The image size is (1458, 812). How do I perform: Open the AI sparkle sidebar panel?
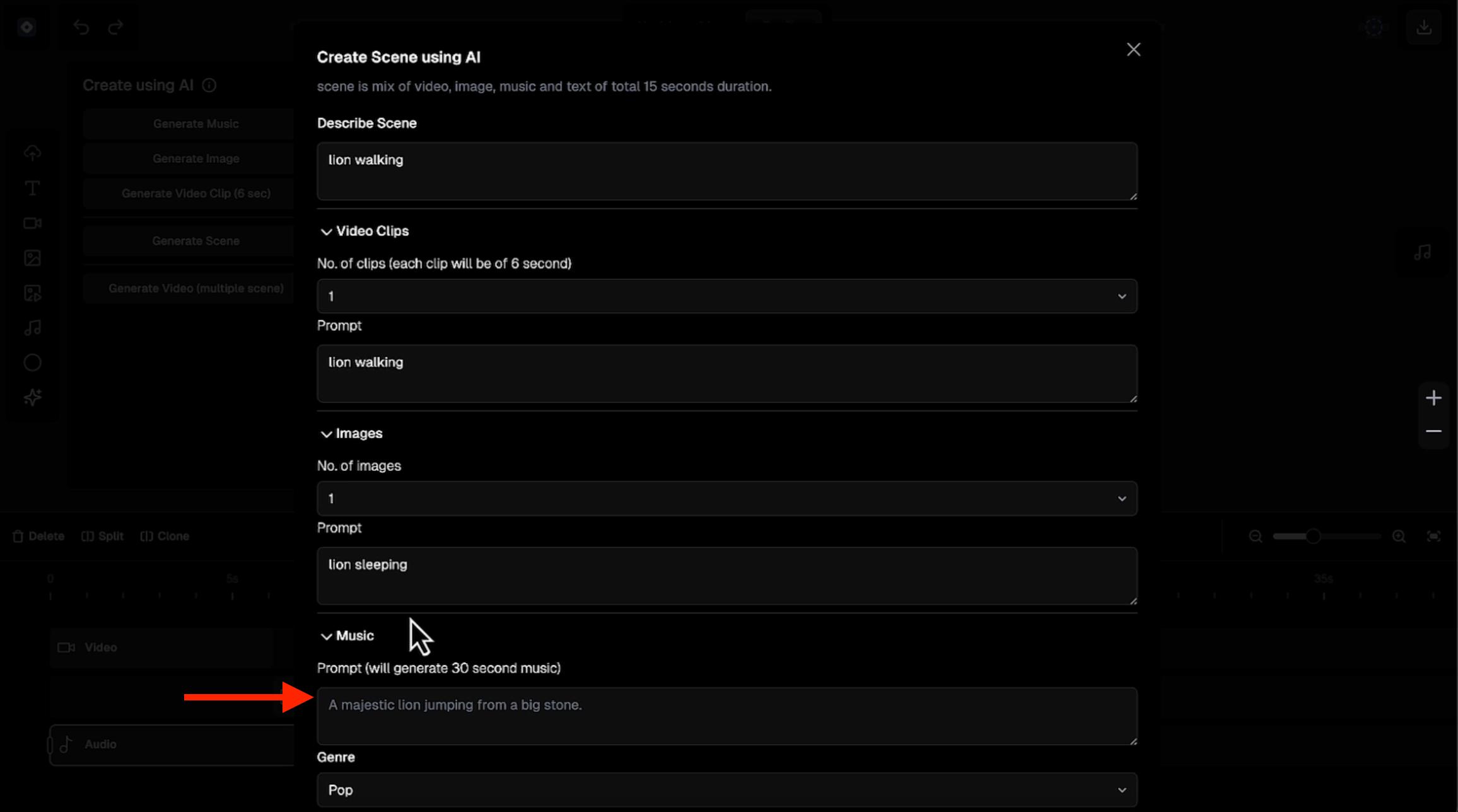(32, 397)
